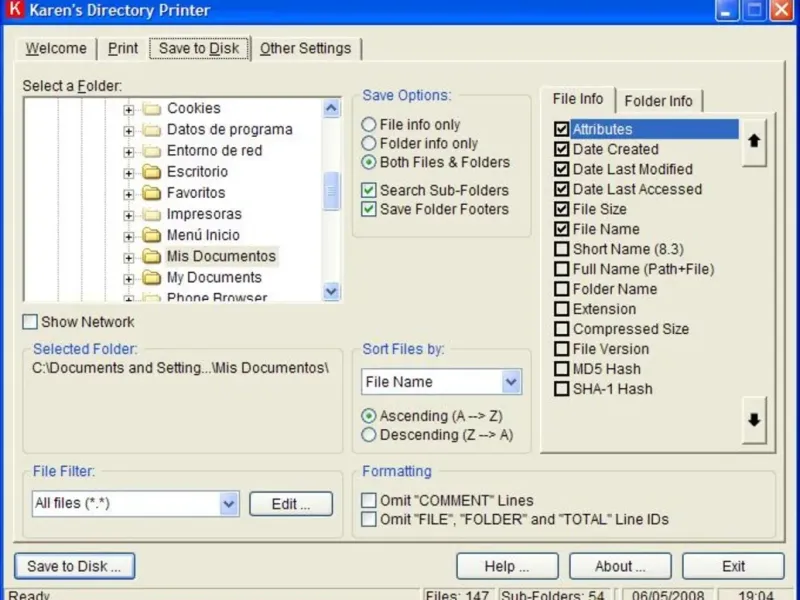Click the Save to Disk ... button

coord(74,566)
